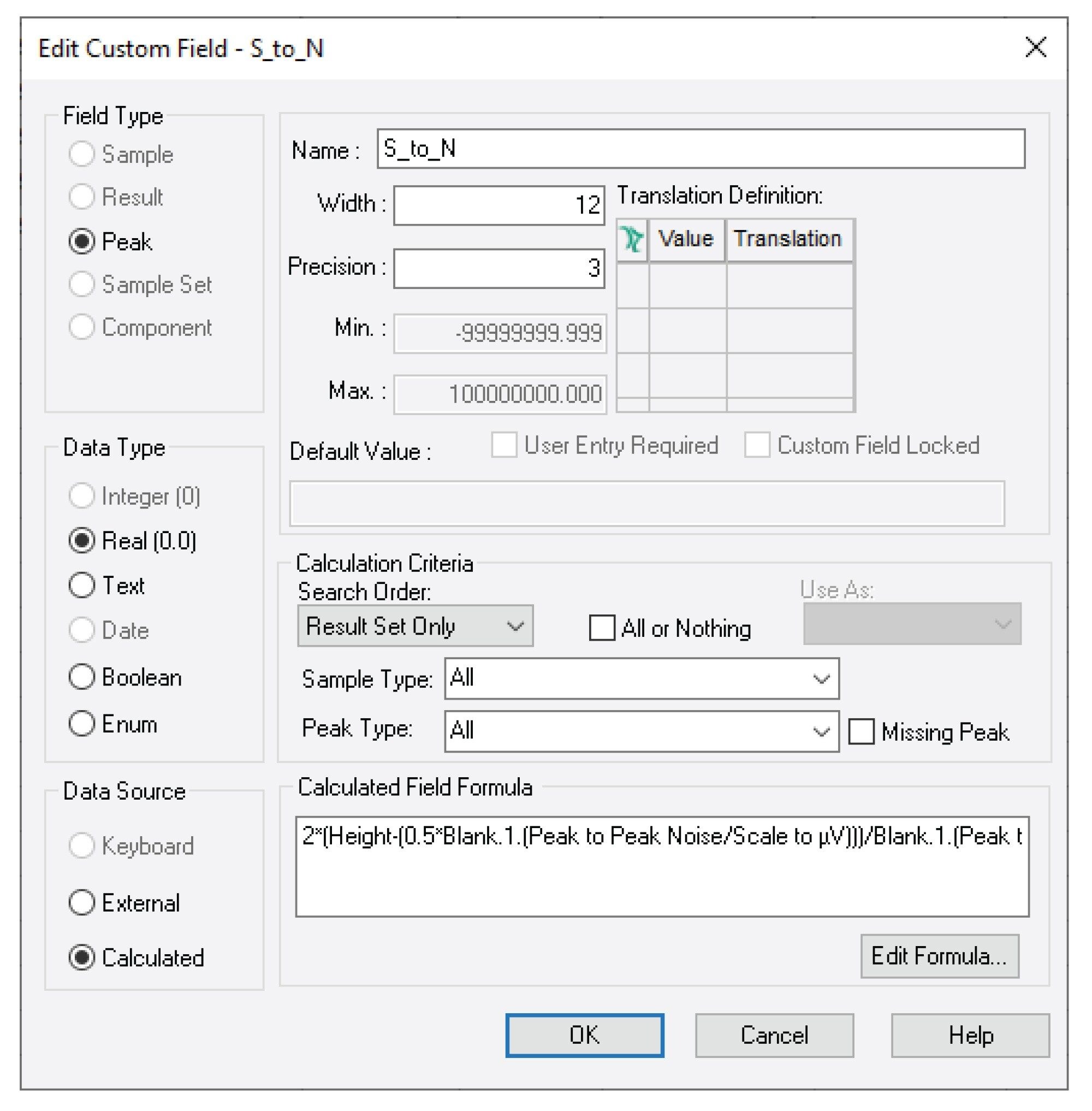Enable the All or Nothing checkbox
The image size is (1092, 1111).
click(602, 628)
